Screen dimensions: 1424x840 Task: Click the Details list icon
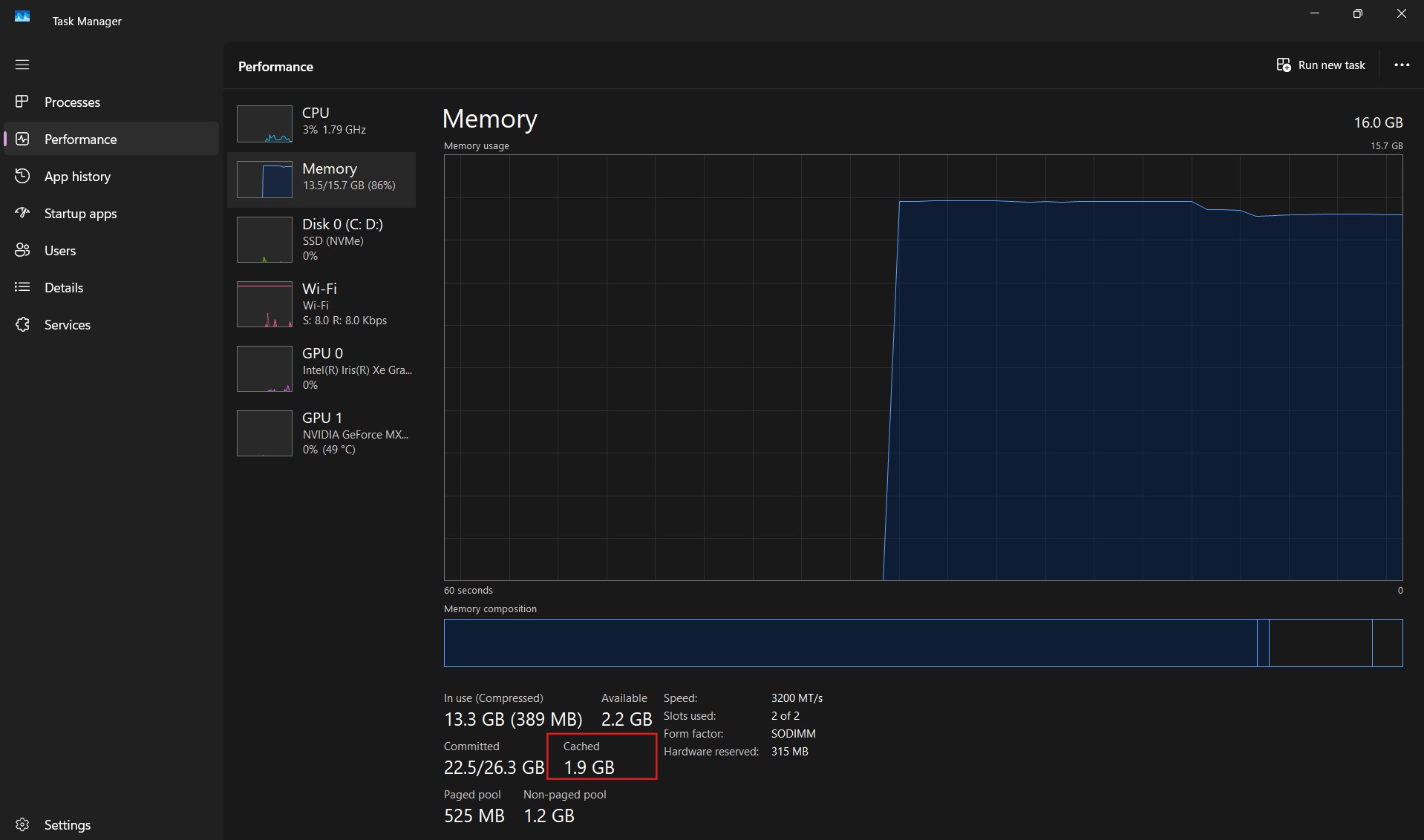(x=22, y=287)
